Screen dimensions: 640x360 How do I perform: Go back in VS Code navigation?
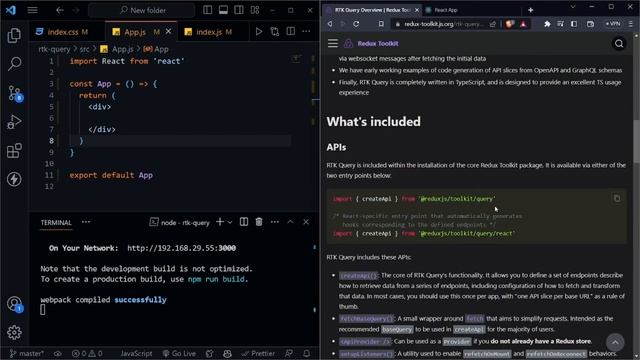pos(60,10)
